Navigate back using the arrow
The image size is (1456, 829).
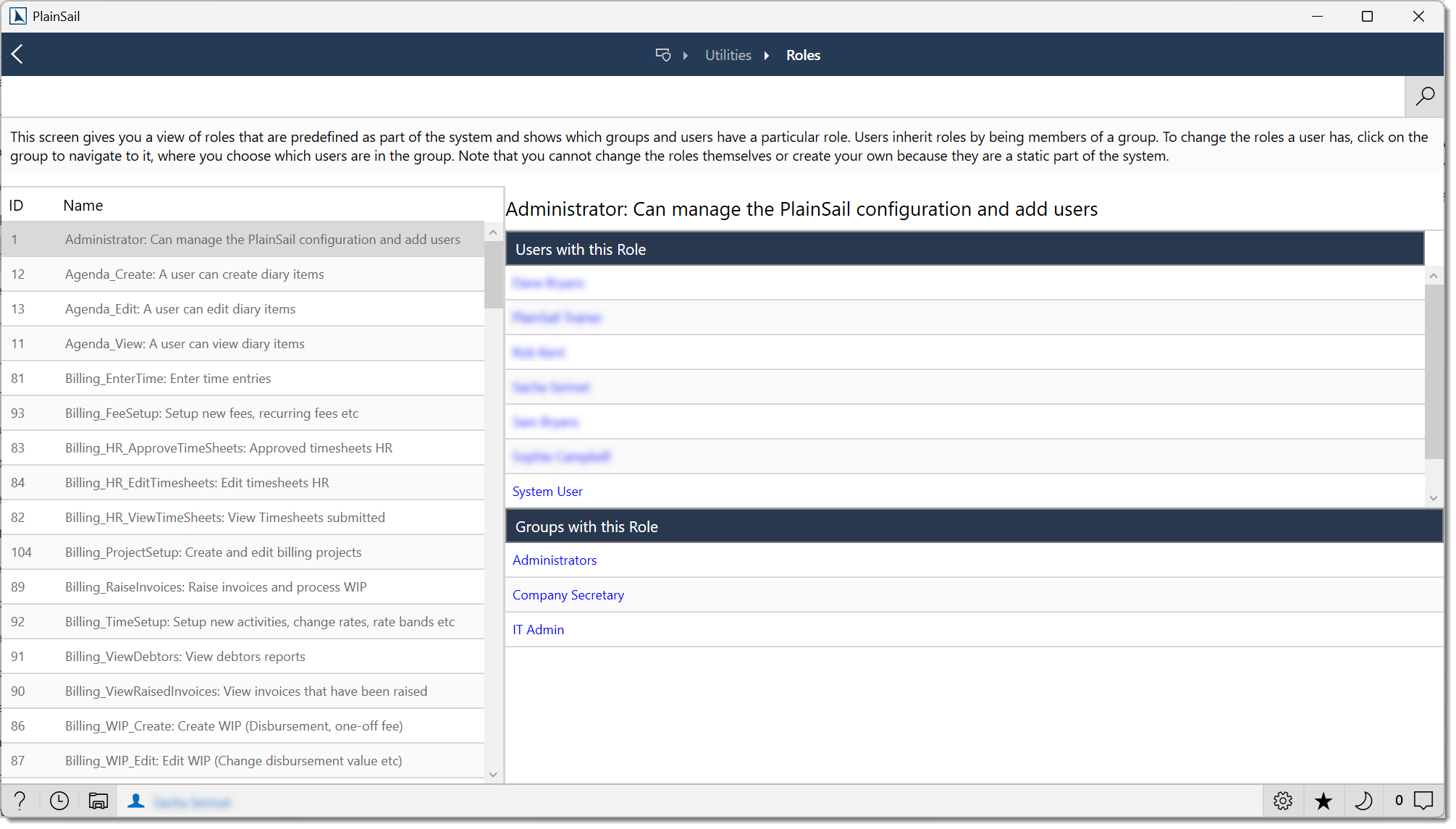[17, 54]
